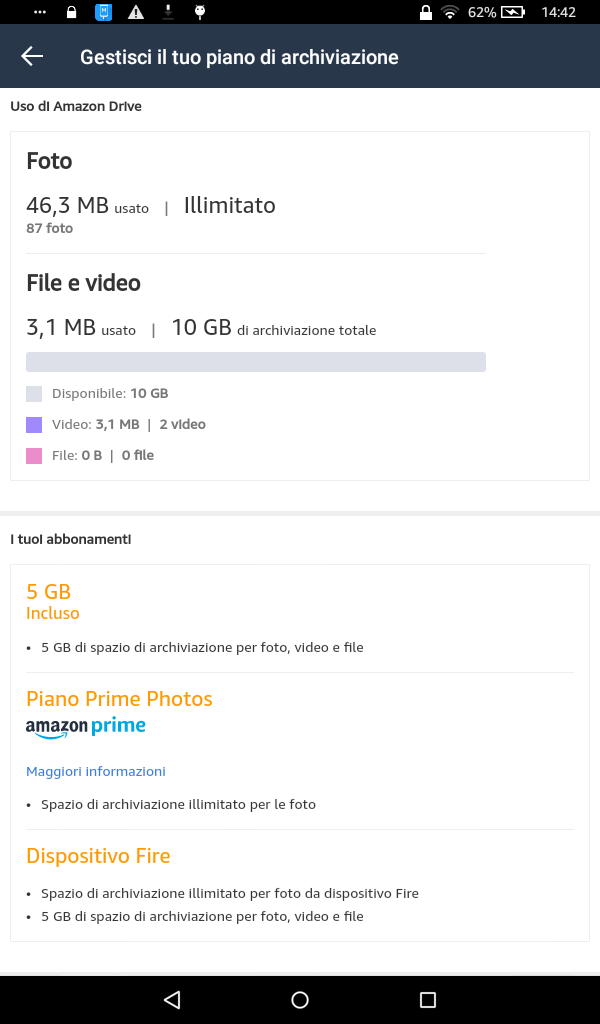
Task: Open the Maggiori informazioni link
Action: tap(96, 771)
